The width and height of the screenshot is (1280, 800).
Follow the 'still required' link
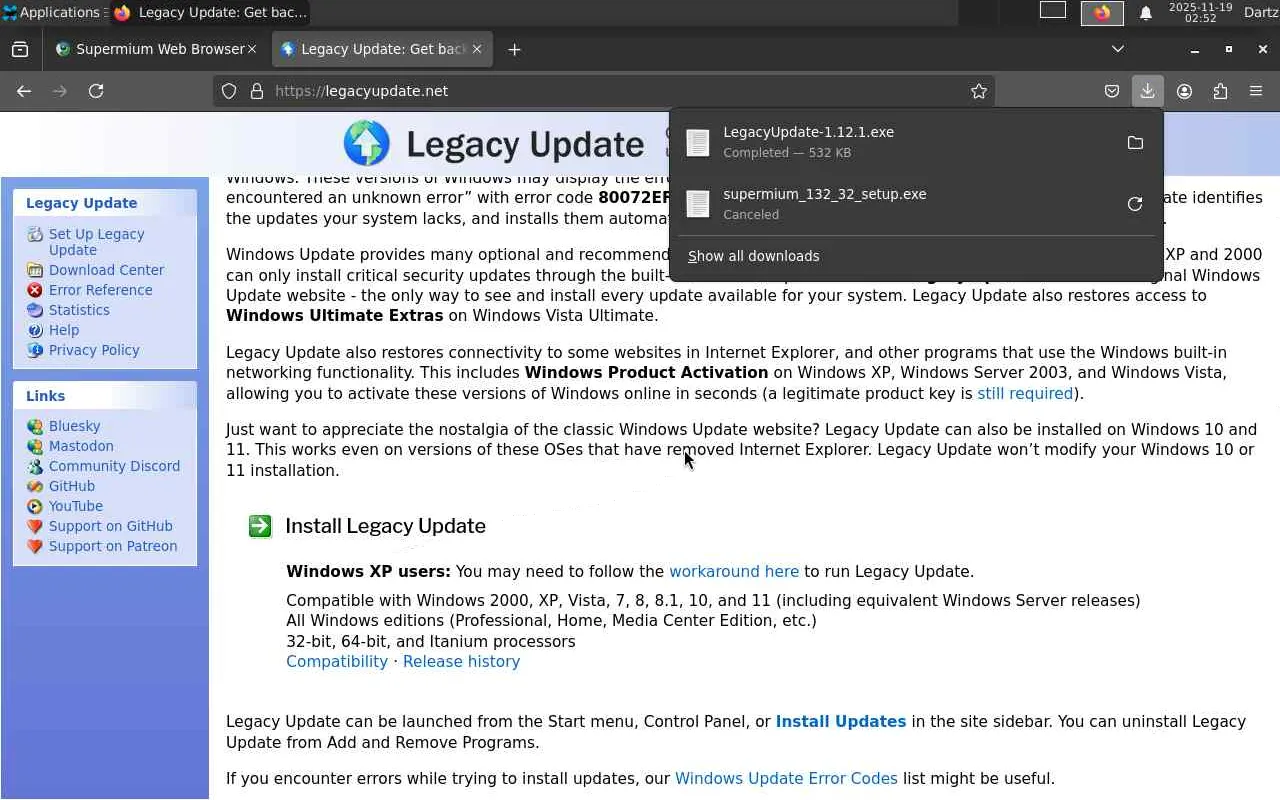click(x=1025, y=394)
